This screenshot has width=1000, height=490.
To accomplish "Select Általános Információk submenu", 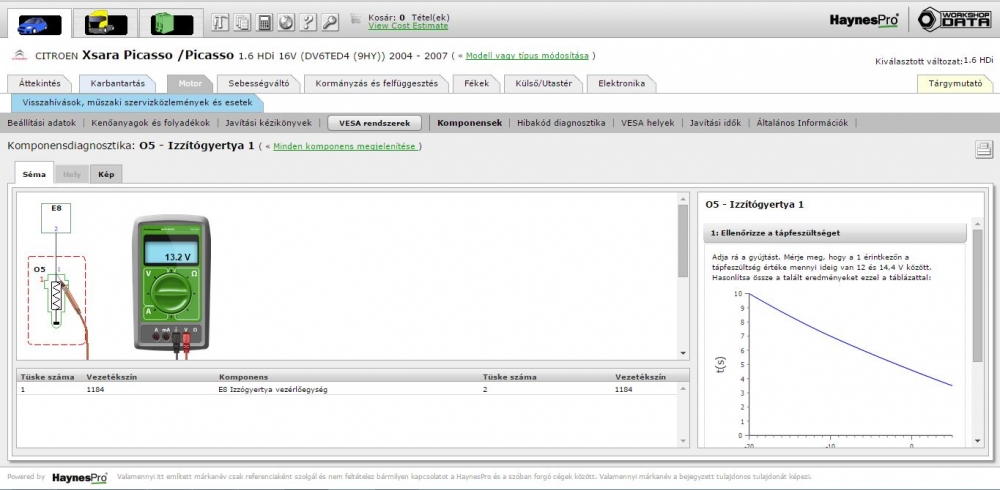I will [x=802, y=123].
